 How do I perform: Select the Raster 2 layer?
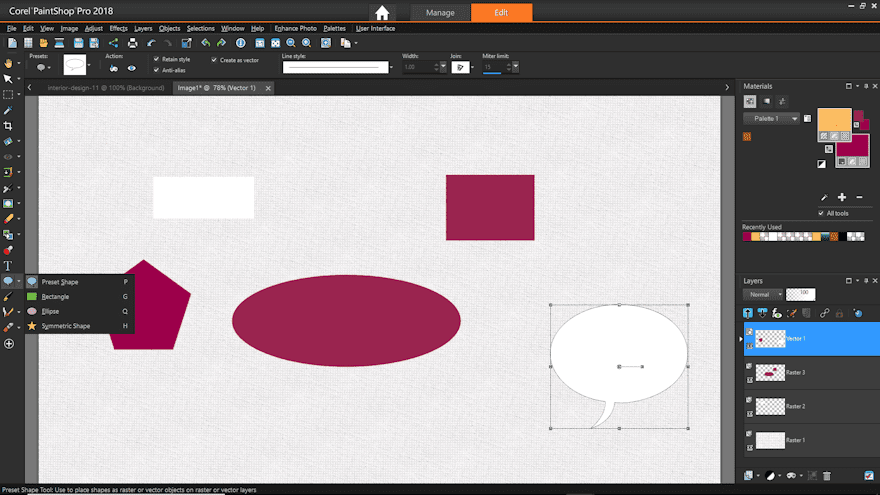tap(795, 406)
